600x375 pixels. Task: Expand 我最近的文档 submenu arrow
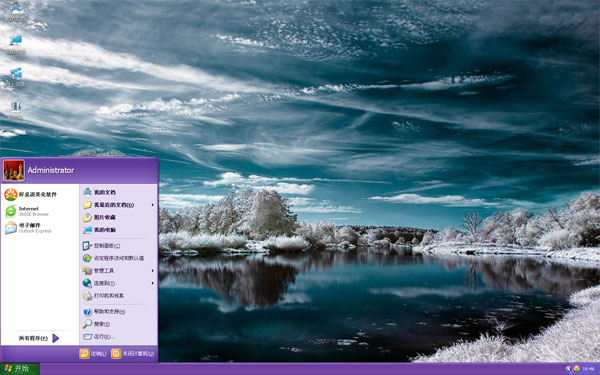click(153, 205)
